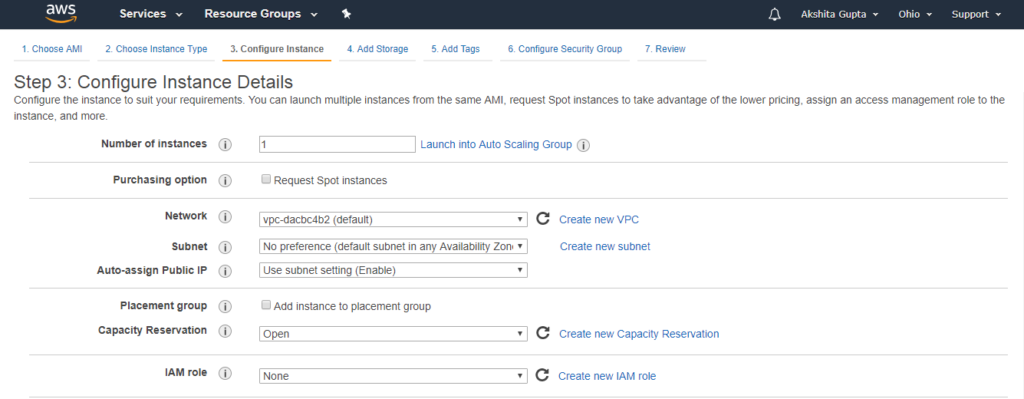Check Add instance to placement group

click(x=266, y=305)
